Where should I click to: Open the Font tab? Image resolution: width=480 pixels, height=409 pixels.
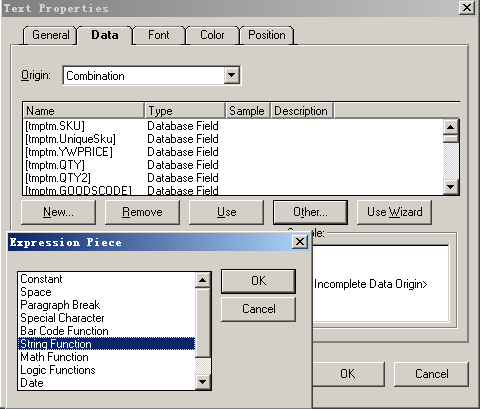click(x=159, y=35)
